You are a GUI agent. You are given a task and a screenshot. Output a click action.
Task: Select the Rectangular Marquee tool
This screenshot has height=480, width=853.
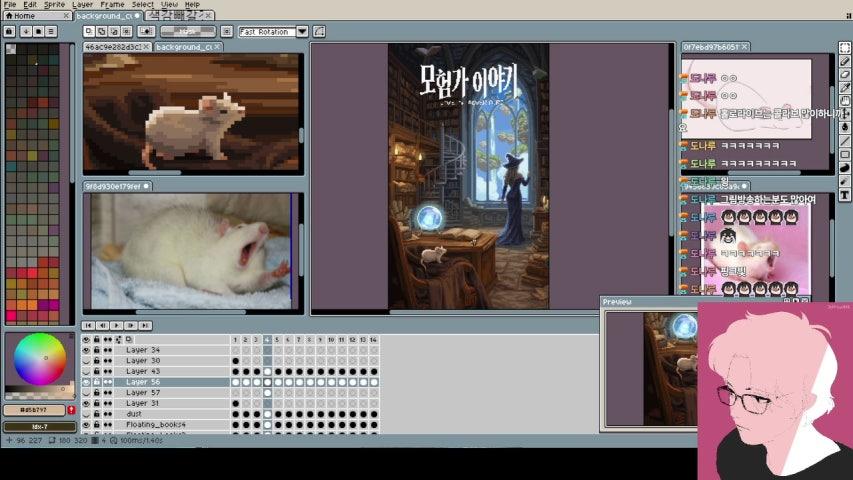[x=846, y=47]
